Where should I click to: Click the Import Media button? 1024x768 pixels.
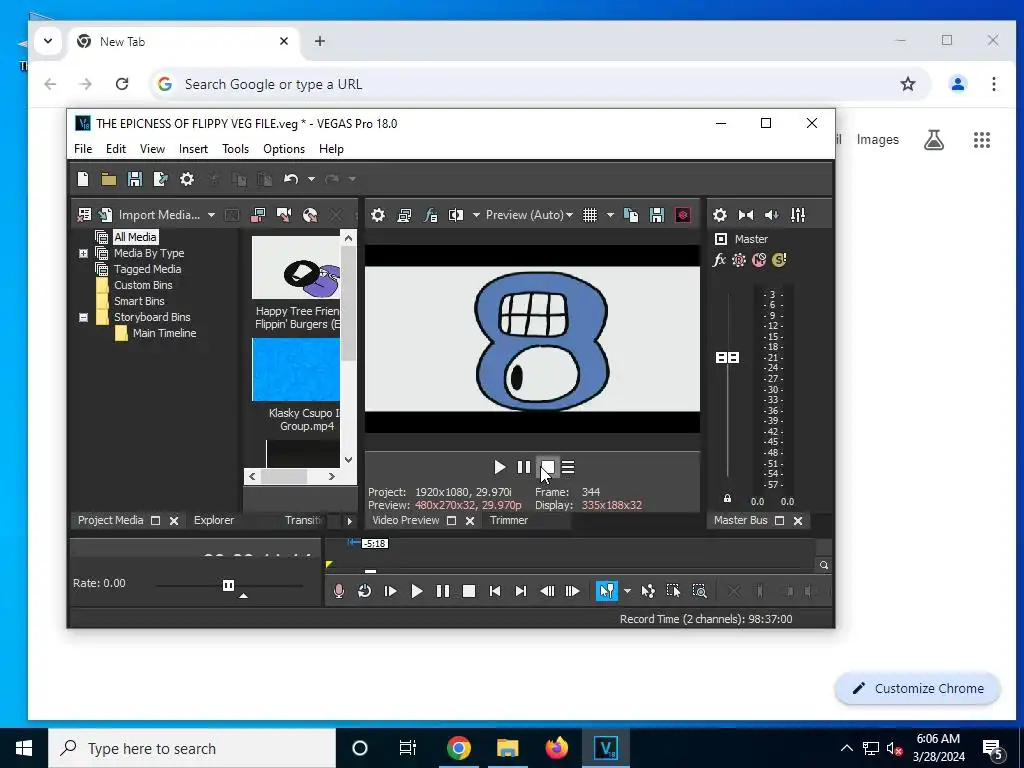152,215
